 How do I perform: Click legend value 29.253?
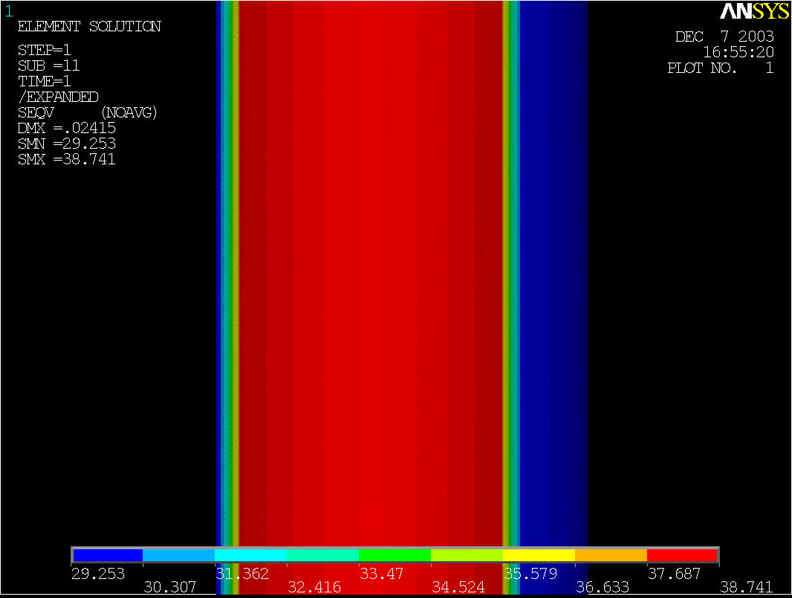click(98, 574)
